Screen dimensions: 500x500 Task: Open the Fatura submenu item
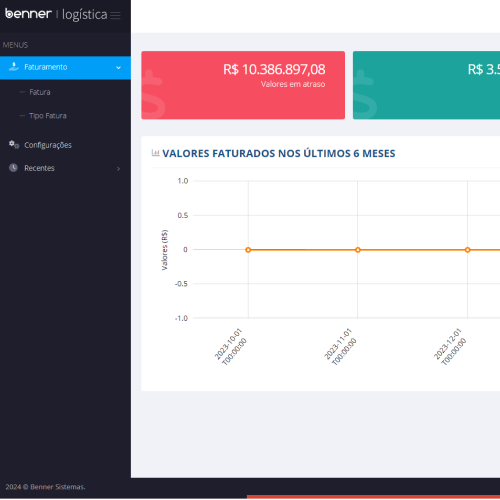coord(40,92)
